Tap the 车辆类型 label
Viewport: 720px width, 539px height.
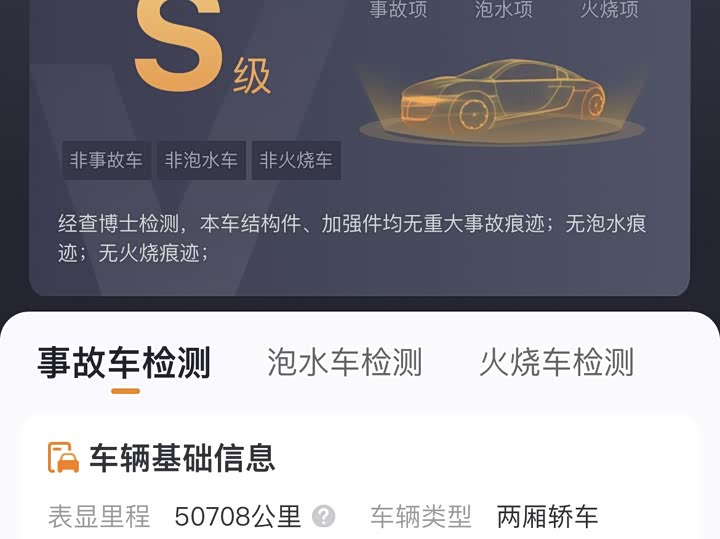pyautogui.click(x=421, y=517)
